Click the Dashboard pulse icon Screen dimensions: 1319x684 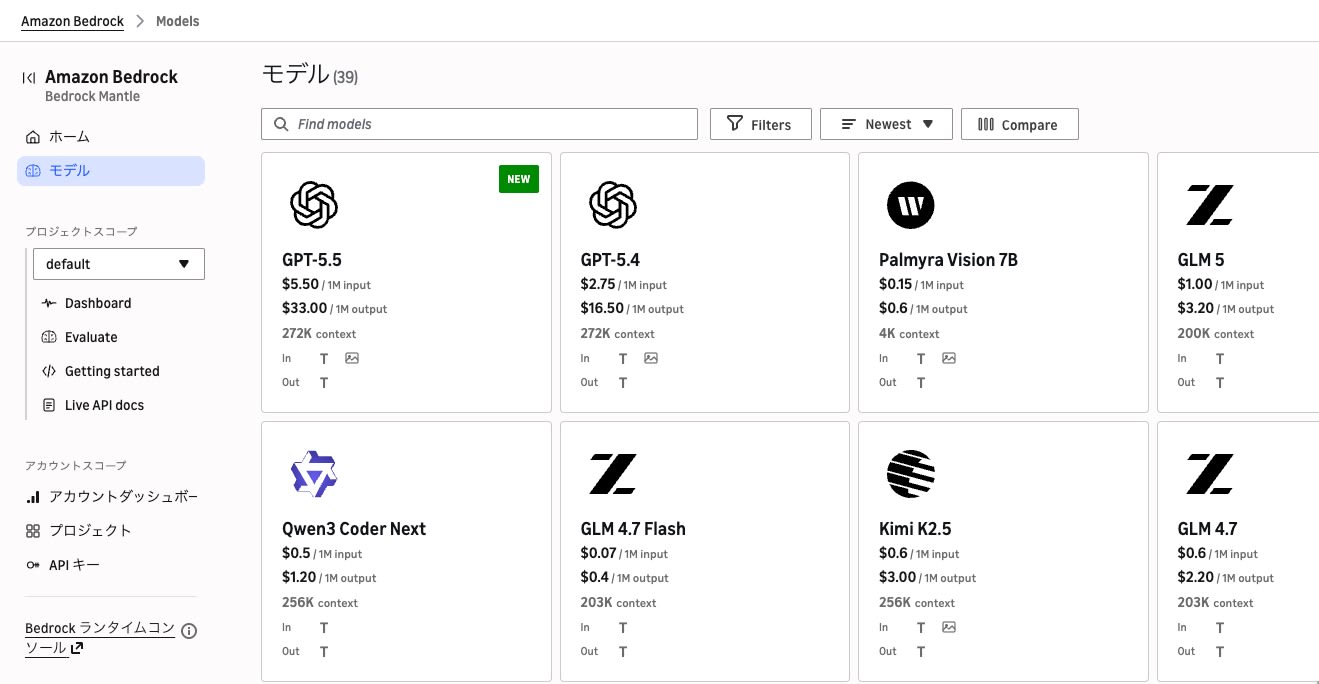[48, 303]
